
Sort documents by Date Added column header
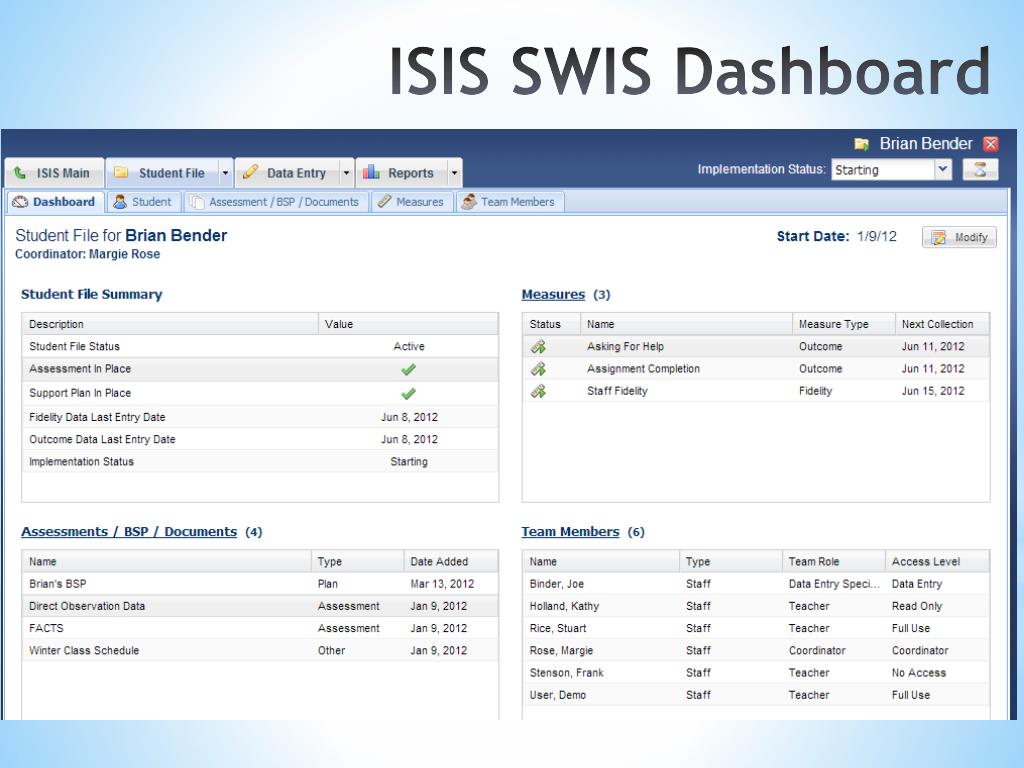[451, 562]
